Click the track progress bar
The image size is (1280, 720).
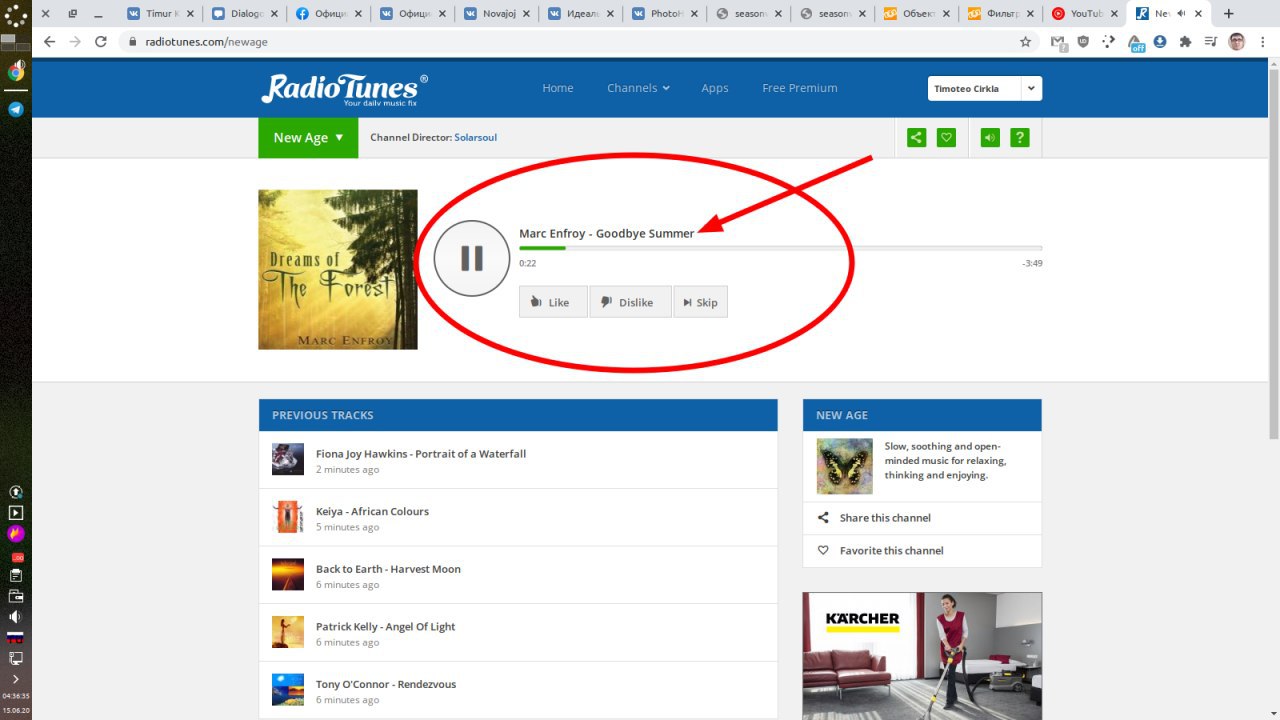[x=780, y=248]
